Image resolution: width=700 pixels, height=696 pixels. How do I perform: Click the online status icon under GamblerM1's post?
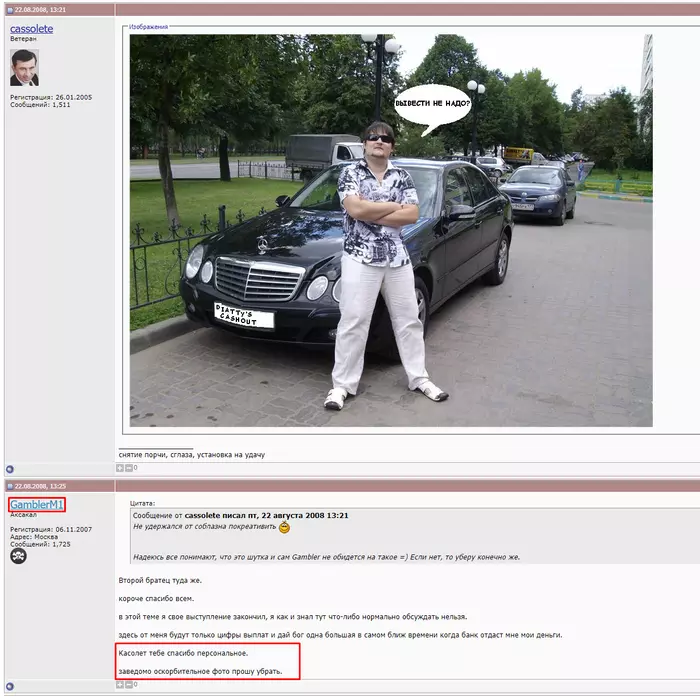[x=10, y=686]
